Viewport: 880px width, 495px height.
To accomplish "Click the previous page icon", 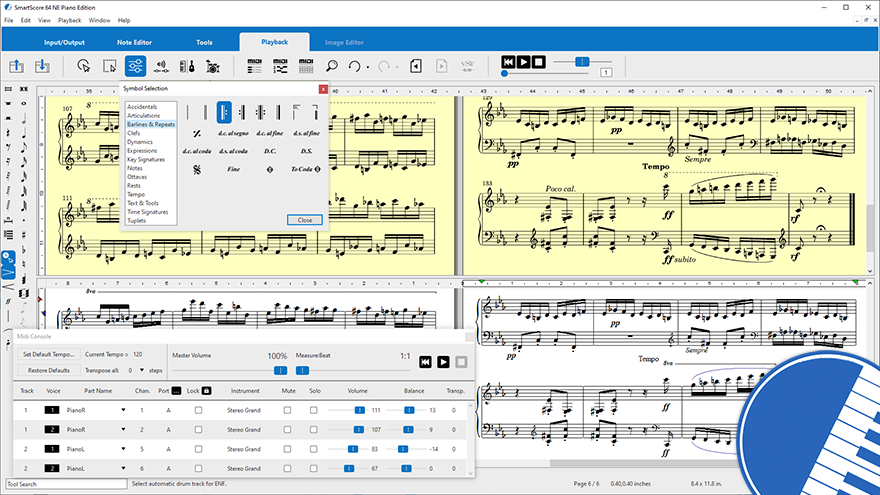I will [416, 66].
